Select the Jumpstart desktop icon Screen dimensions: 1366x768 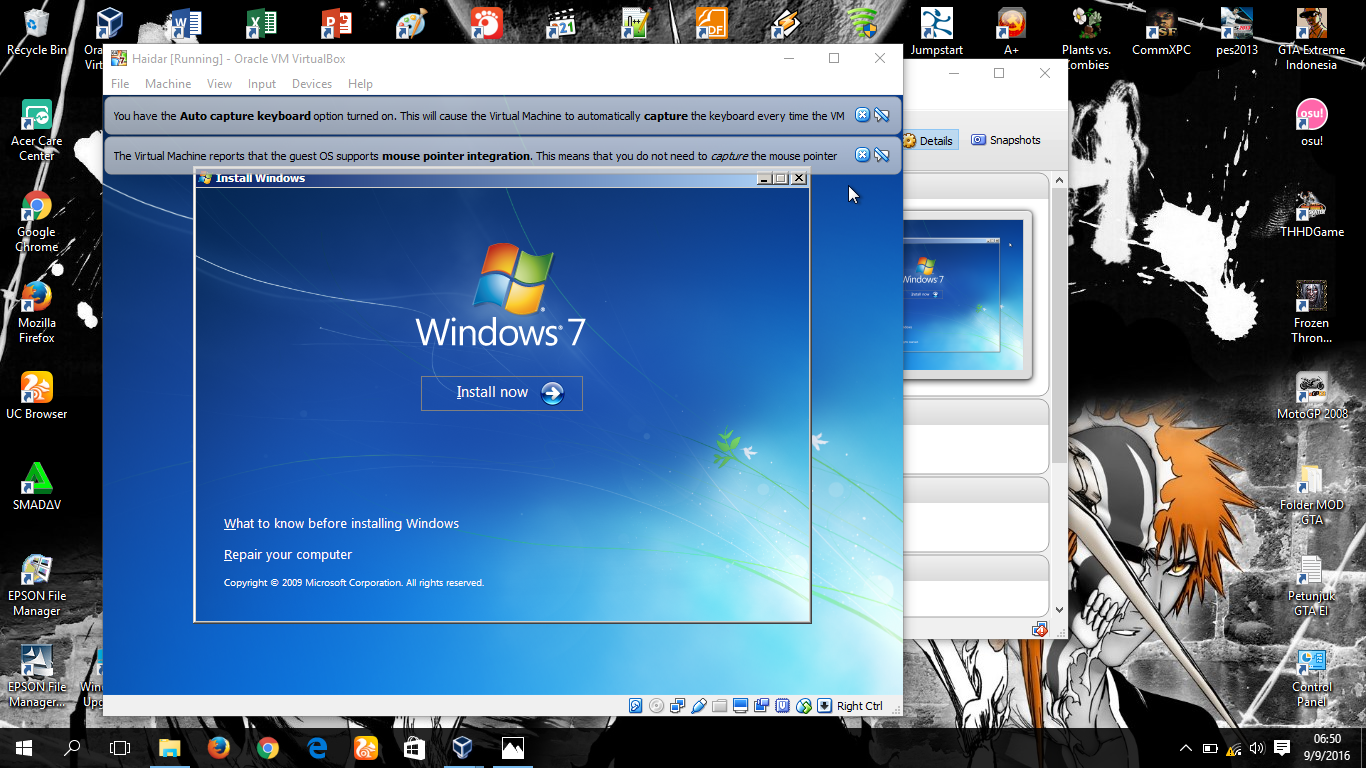pyautogui.click(x=937, y=31)
